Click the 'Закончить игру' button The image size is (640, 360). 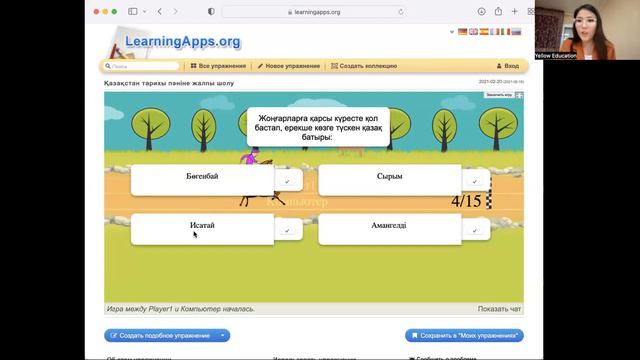[499, 95]
